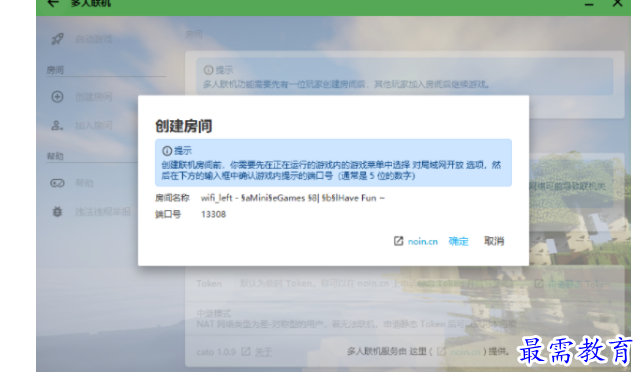The image size is (641, 382).
Task: Click the plus circle icon for creating a room
Action: [x=57, y=97]
